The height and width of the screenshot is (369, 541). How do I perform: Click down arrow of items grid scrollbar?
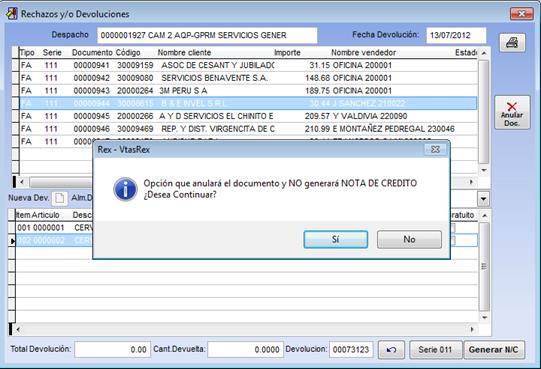(484, 318)
